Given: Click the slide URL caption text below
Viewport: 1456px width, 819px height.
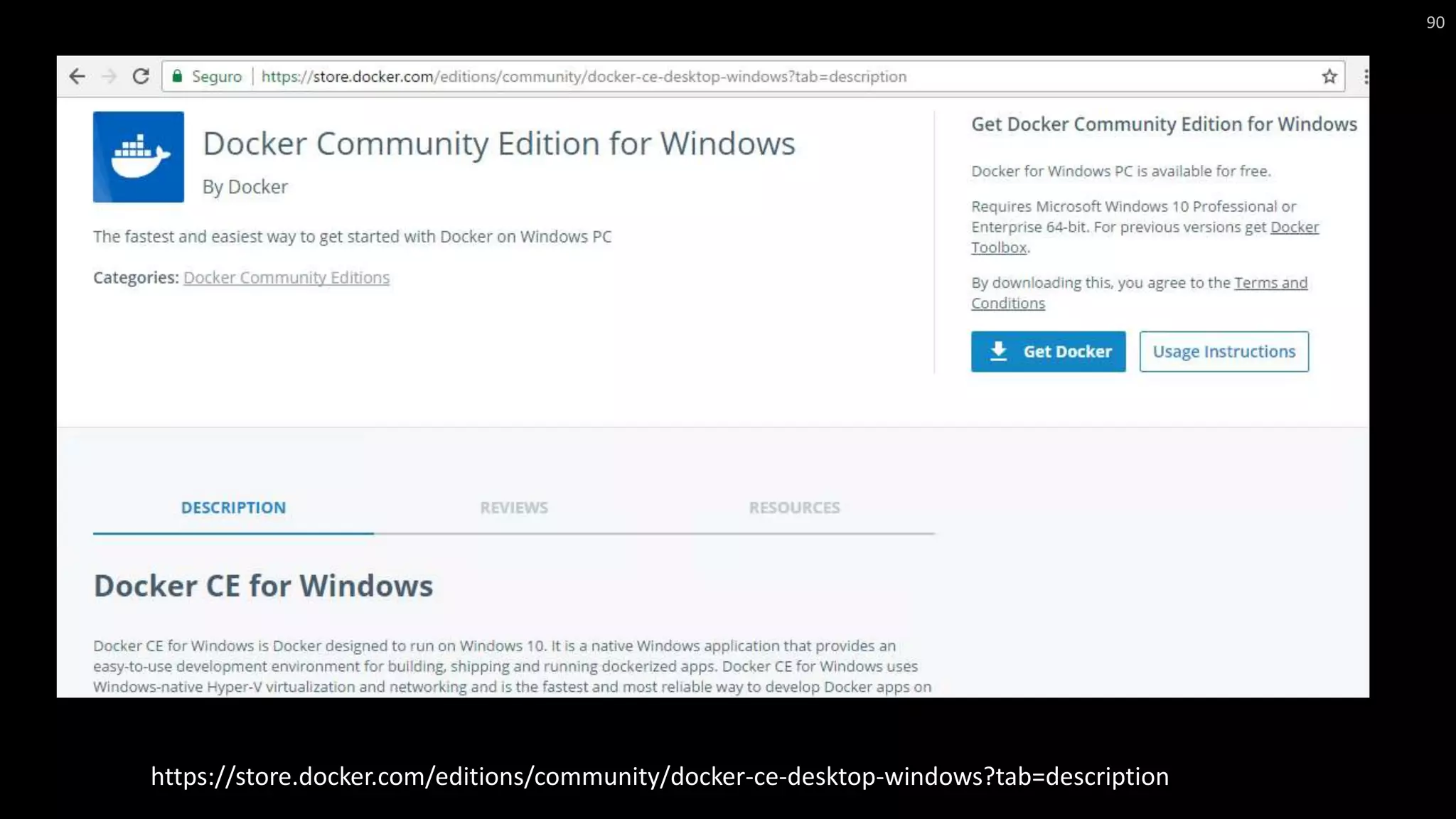Looking at the screenshot, I should click(660, 776).
